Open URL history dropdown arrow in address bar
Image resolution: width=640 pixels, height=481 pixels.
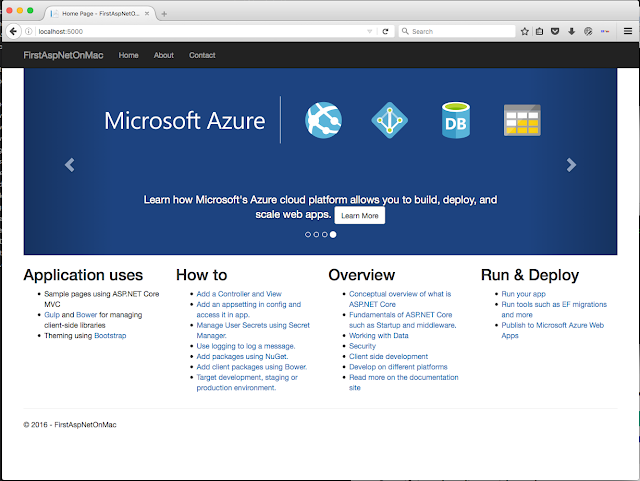(369, 31)
